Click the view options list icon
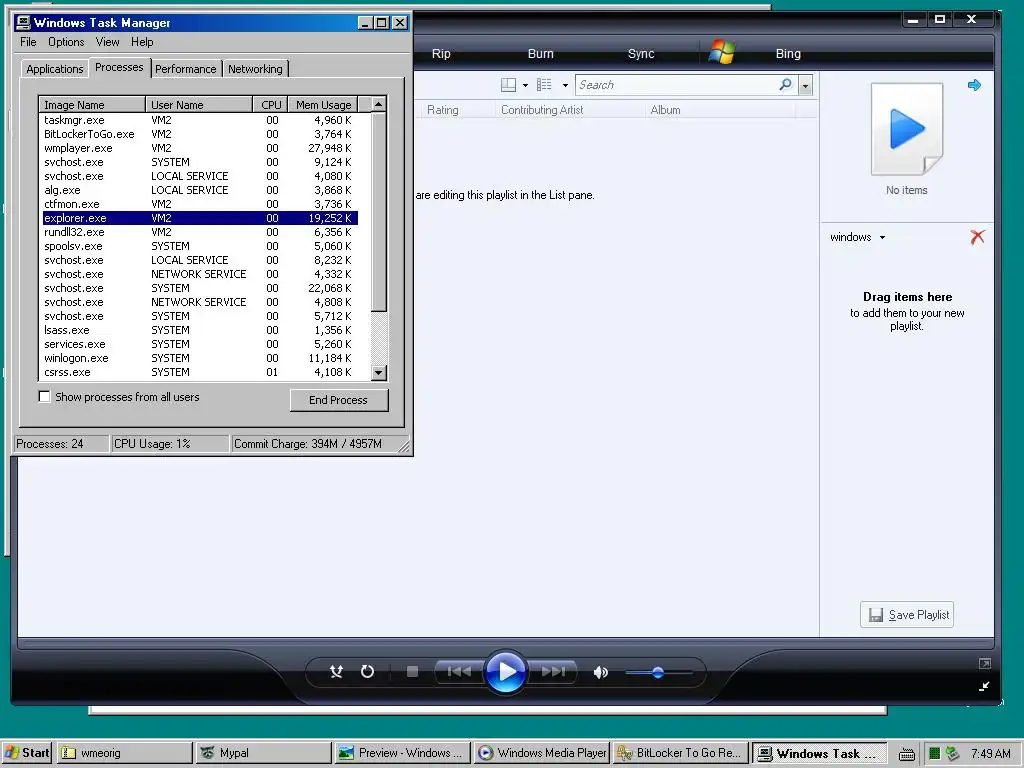This screenshot has height=768, width=1024. [x=544, y=85]
